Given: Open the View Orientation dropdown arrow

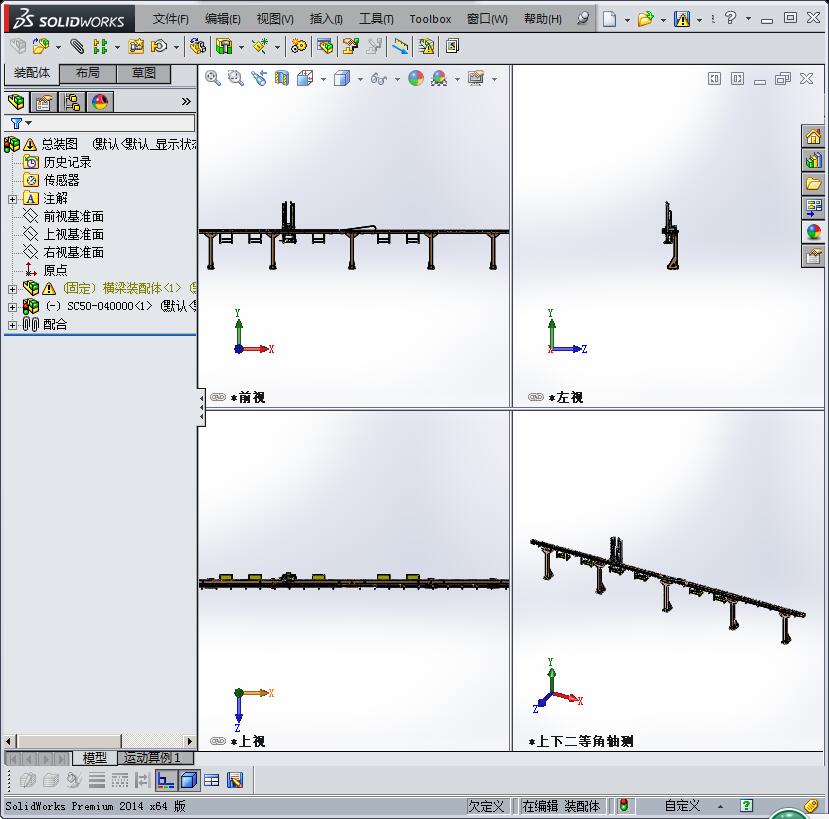Looking at the screenshot, I should point(323,79).
